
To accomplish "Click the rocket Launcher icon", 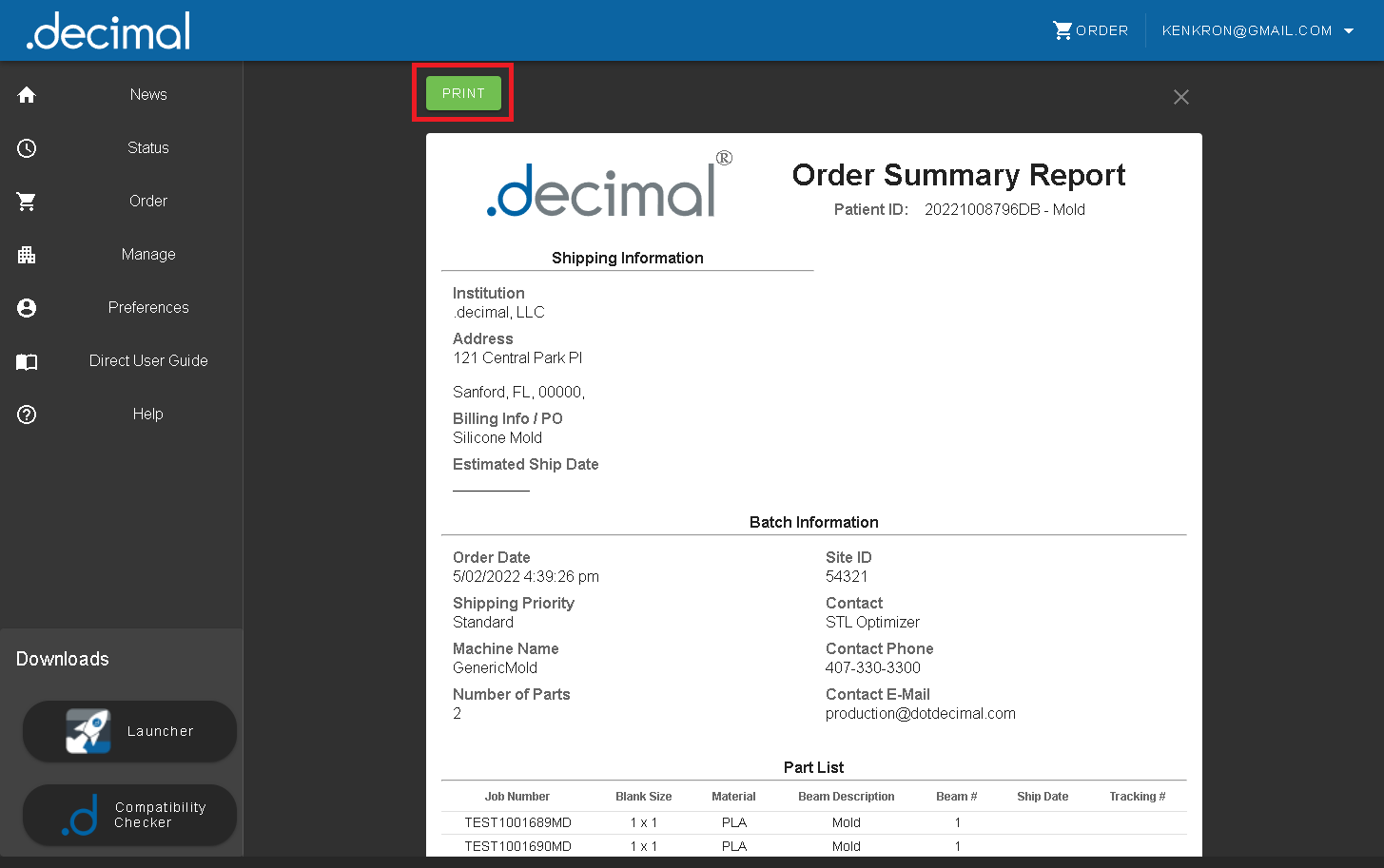I will 88,731.
